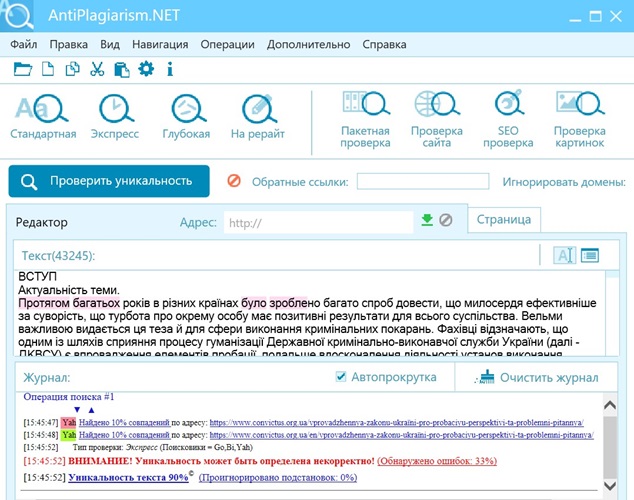Open the Навигация menu
The height and width of the screenshot is (500, 634).
pyautogui.click(x=160, y=44)
